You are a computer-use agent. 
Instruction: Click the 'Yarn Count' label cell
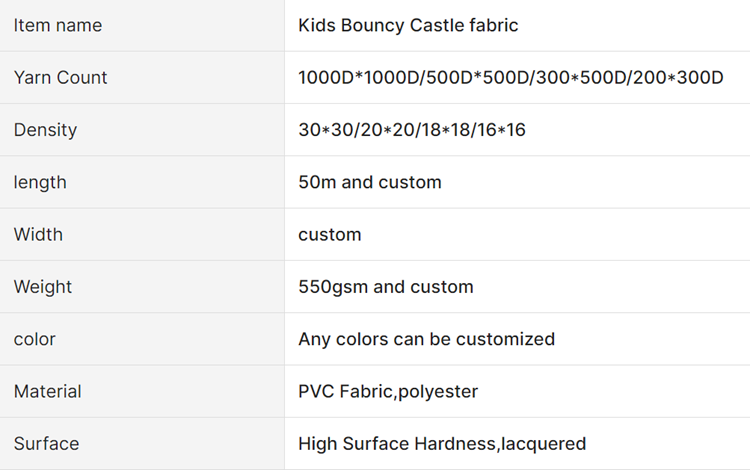60,78
